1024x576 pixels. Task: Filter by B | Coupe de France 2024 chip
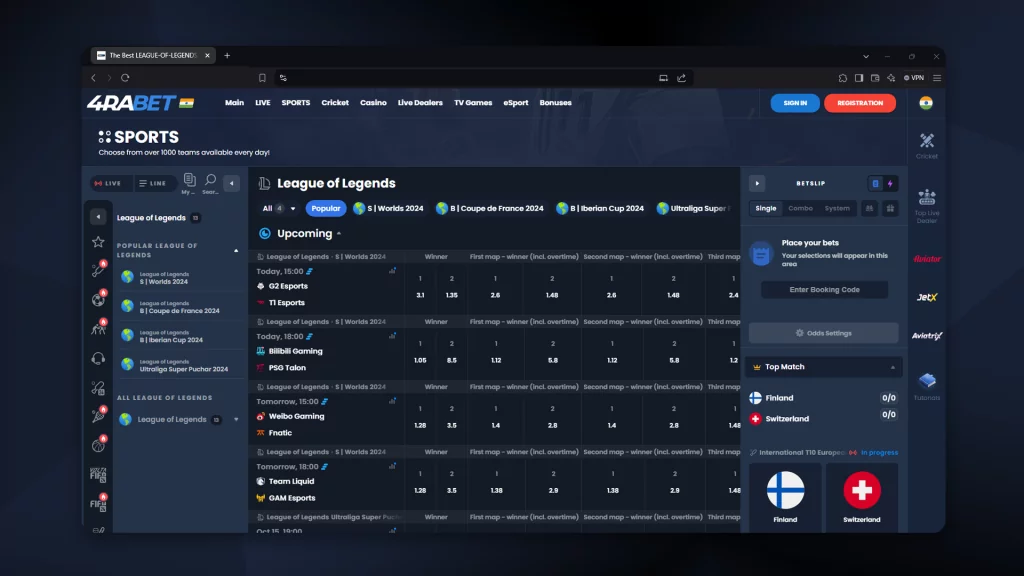[x=490, y=208]
